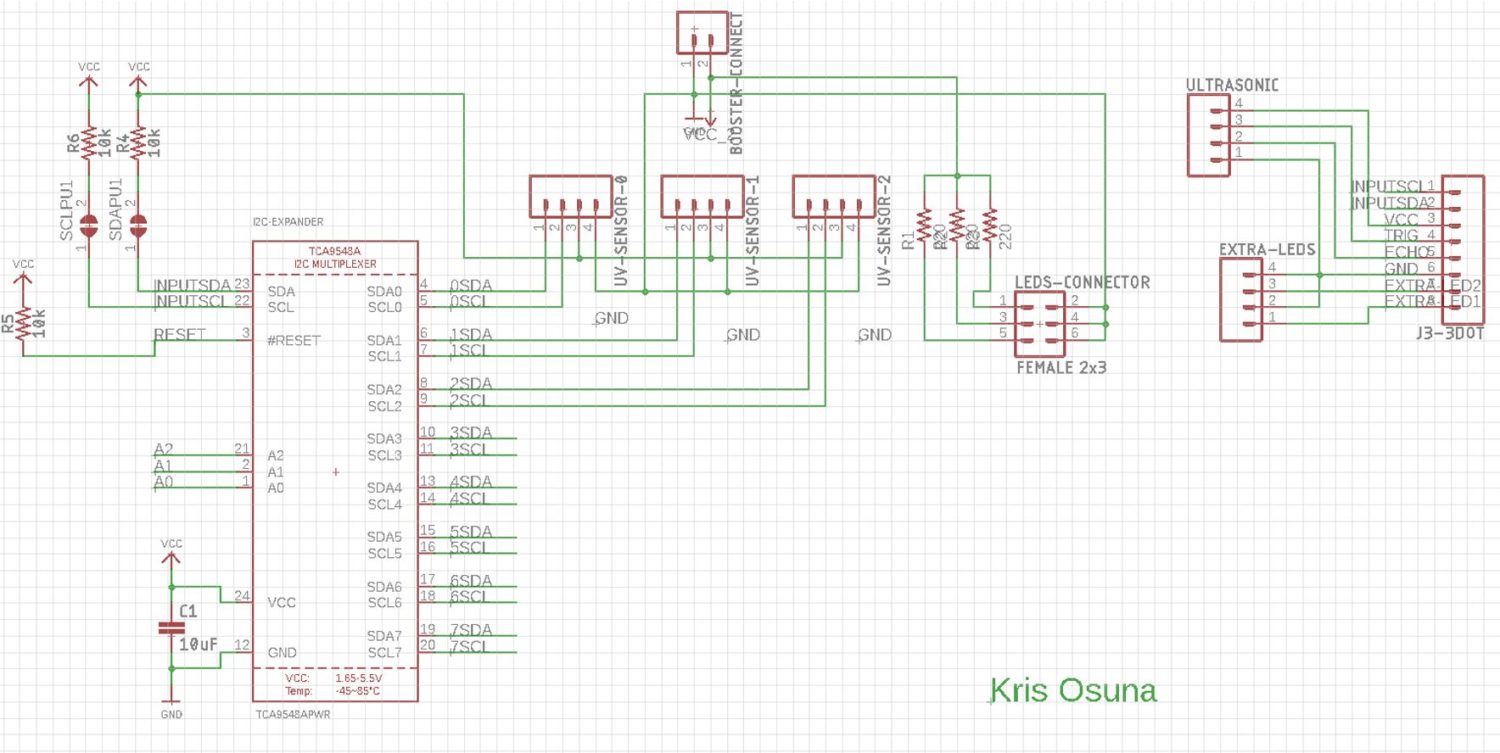Viewport: 1500px width, 753px height.
Task: Select the 10k resistor R5
Action: point(25,325)
